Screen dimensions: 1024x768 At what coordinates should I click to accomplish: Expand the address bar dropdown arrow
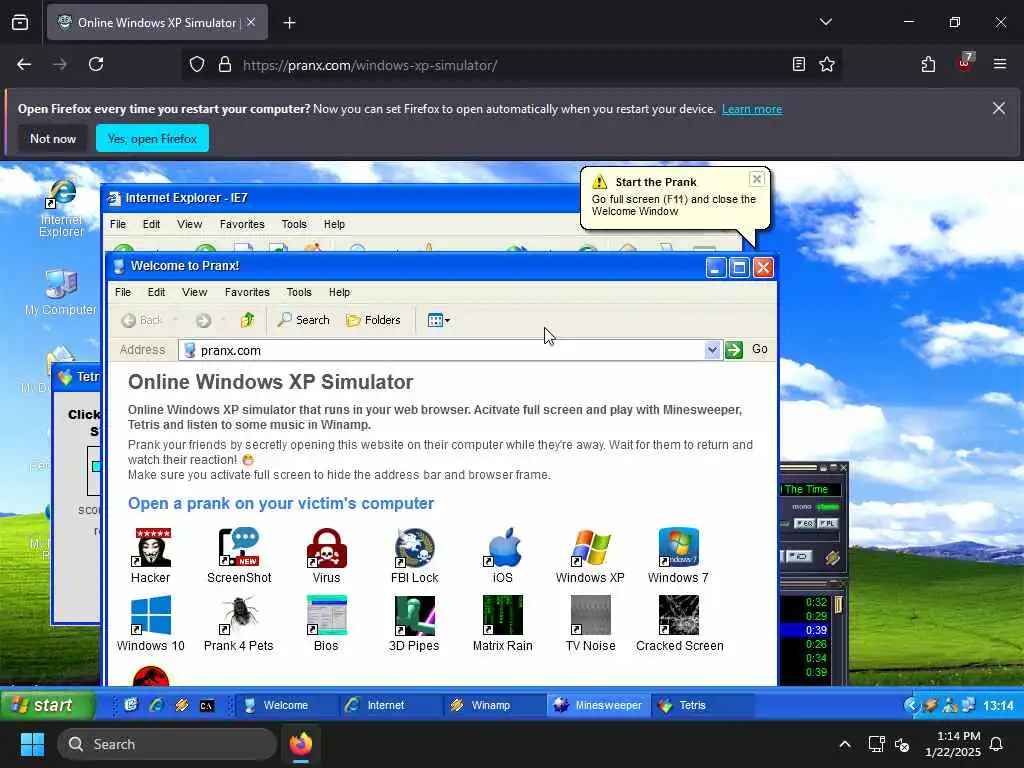(x=712, y=350)
